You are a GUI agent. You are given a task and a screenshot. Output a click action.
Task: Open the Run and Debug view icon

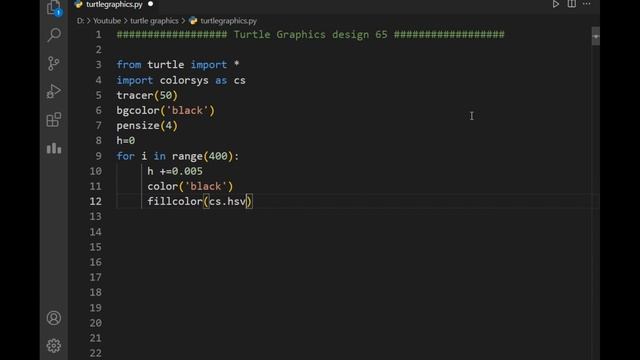[54, 91]
